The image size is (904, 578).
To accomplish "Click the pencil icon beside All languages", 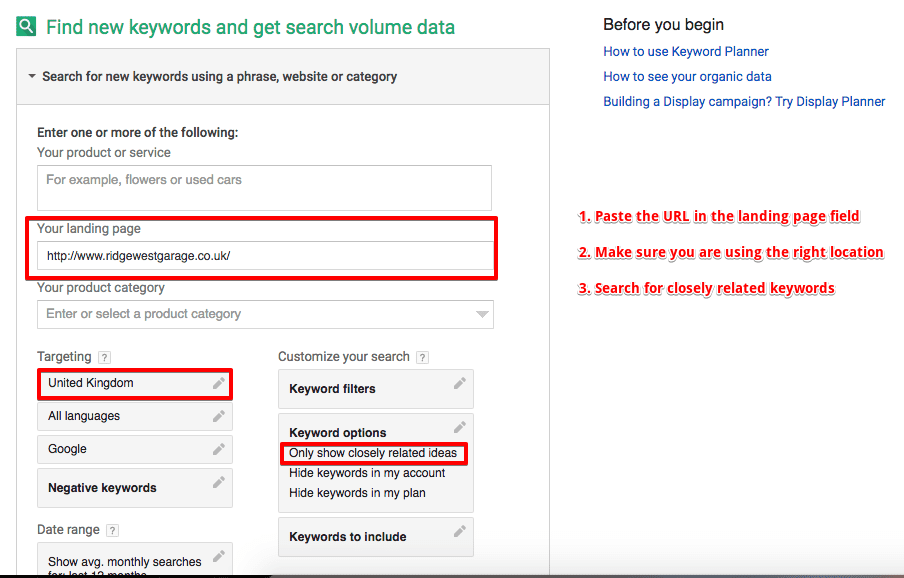I will (218, 416).
